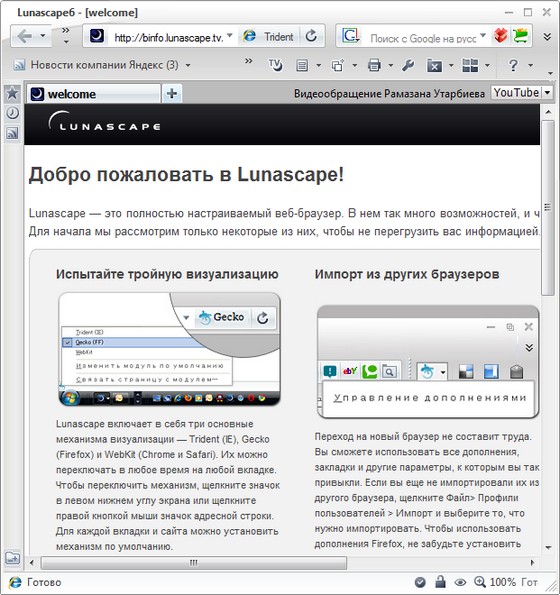Click the horizontal scrollbar thumb
The image size is (560, 595).
193,562
